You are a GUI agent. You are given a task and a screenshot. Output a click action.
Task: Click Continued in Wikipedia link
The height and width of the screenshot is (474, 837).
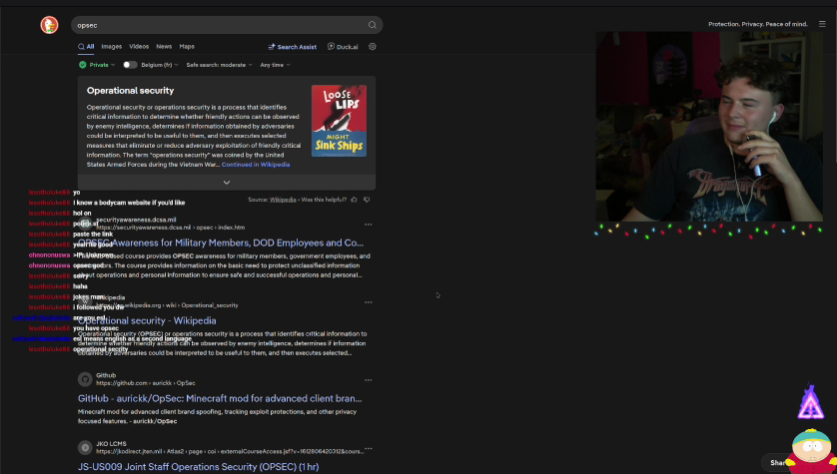point(256,165)
